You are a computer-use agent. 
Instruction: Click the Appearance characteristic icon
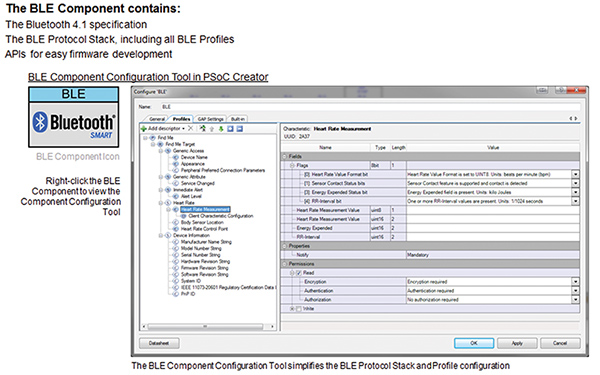coord(176,164)
